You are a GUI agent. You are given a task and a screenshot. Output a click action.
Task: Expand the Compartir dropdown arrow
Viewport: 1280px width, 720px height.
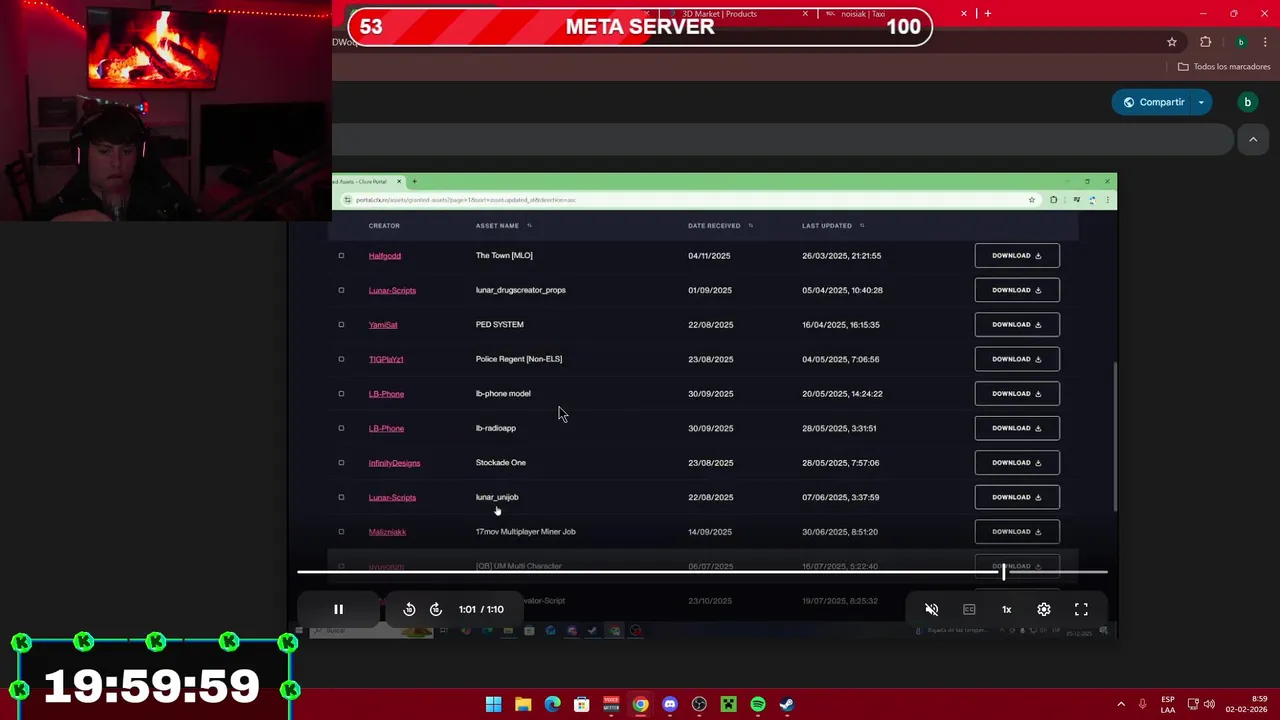pos(1201,102)
